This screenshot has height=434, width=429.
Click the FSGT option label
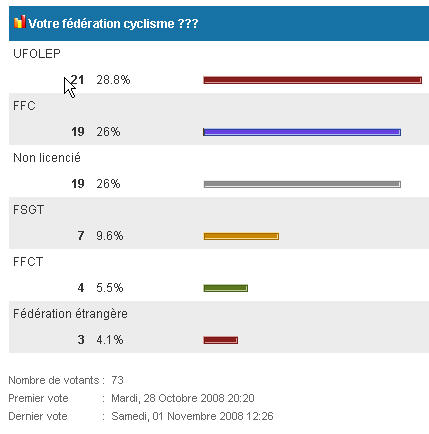pos(28,210)
